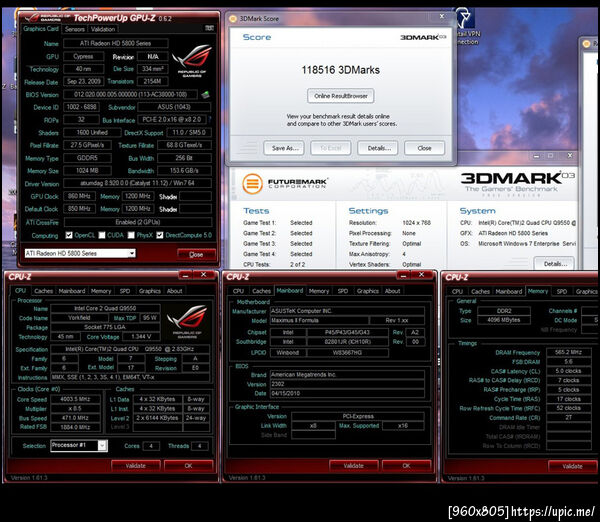600x522 pixels.
Task: Click the GPU name field ATI Radeon HD 5800 Series
Action: (116, 43)
